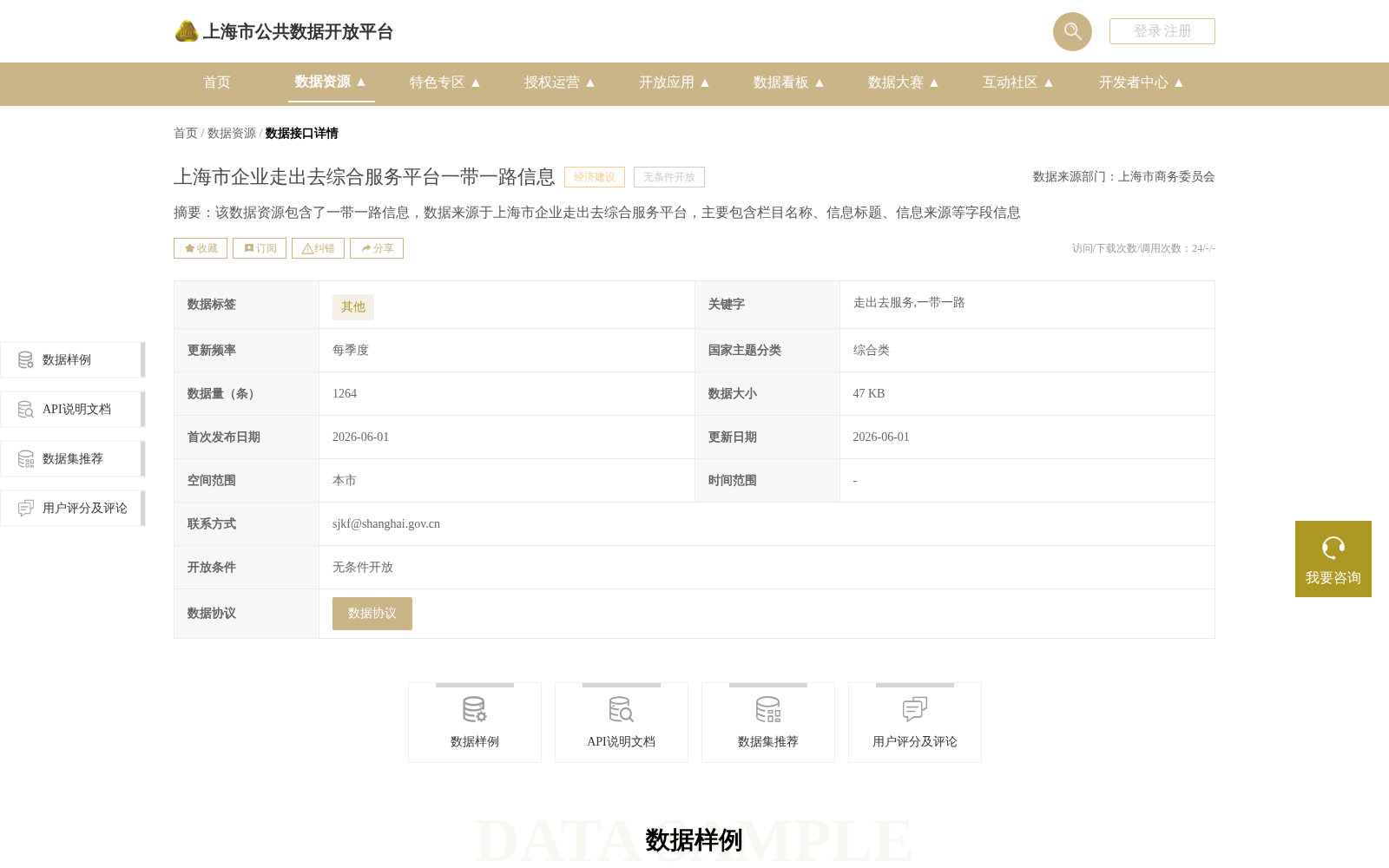Click bottom card label 数据样例

coord(475,741)
